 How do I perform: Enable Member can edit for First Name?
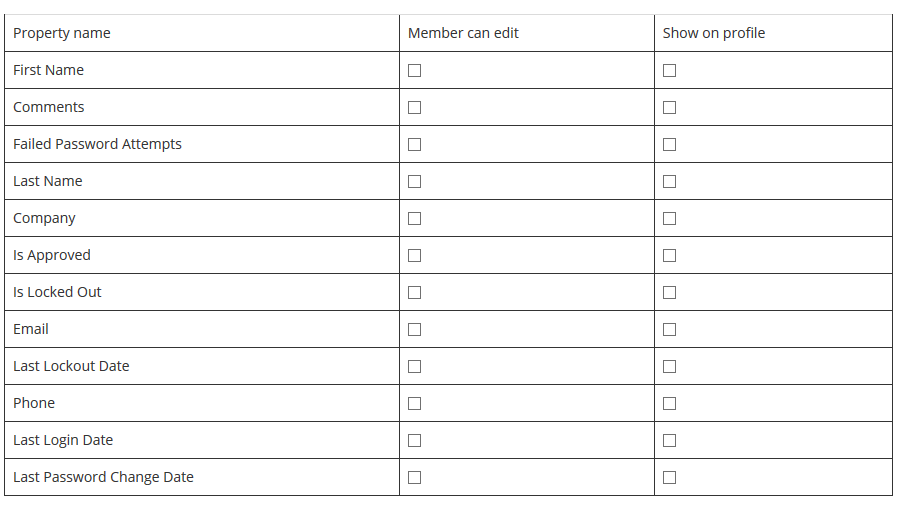pos(414,71)
